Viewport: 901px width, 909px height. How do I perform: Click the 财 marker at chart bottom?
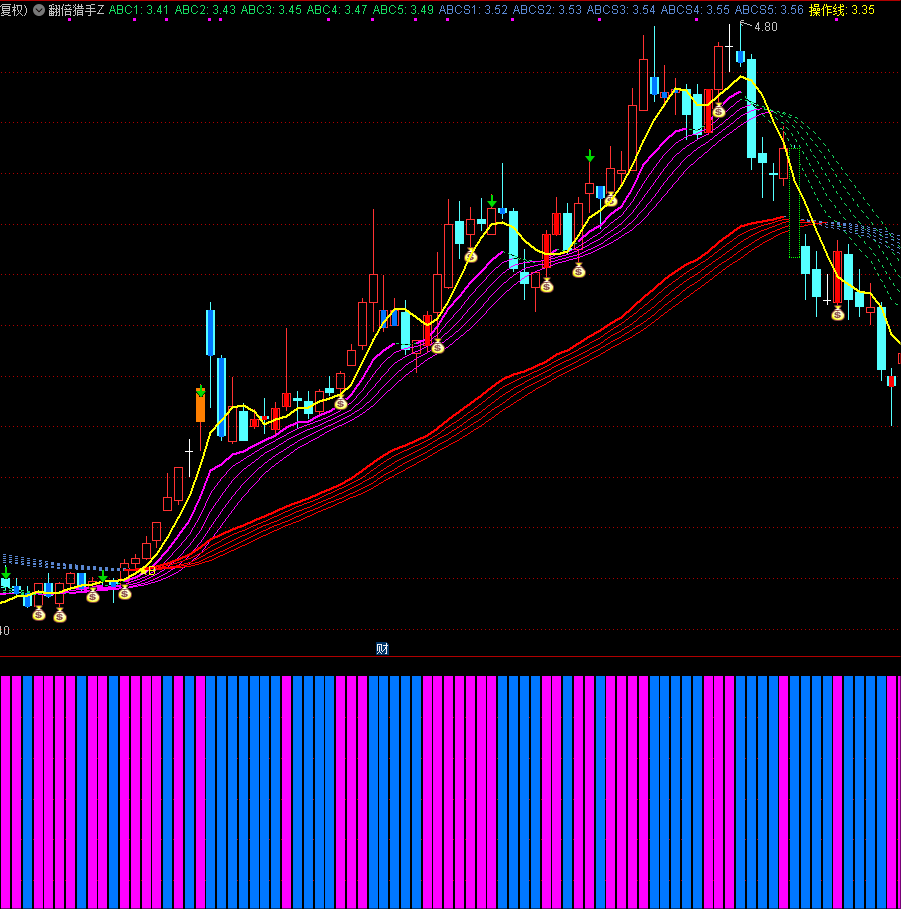coord(382,648)
